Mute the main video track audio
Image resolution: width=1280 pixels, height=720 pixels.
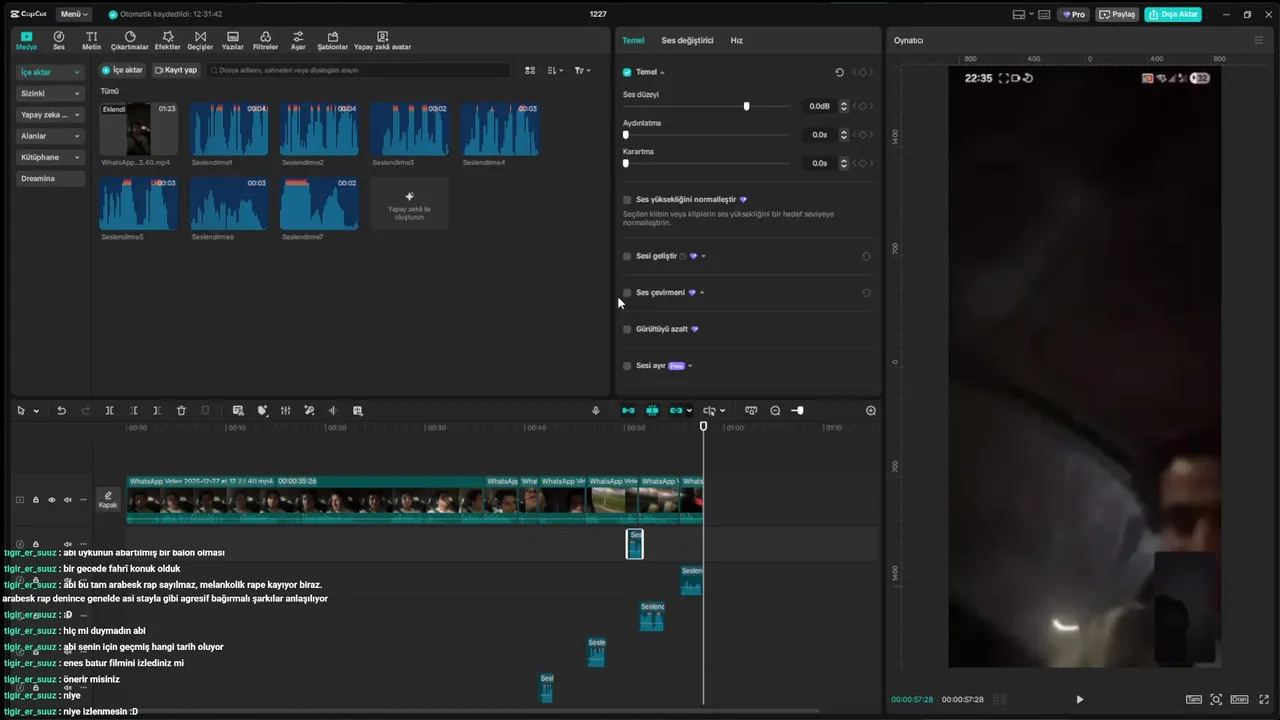[x=68, y=500]
